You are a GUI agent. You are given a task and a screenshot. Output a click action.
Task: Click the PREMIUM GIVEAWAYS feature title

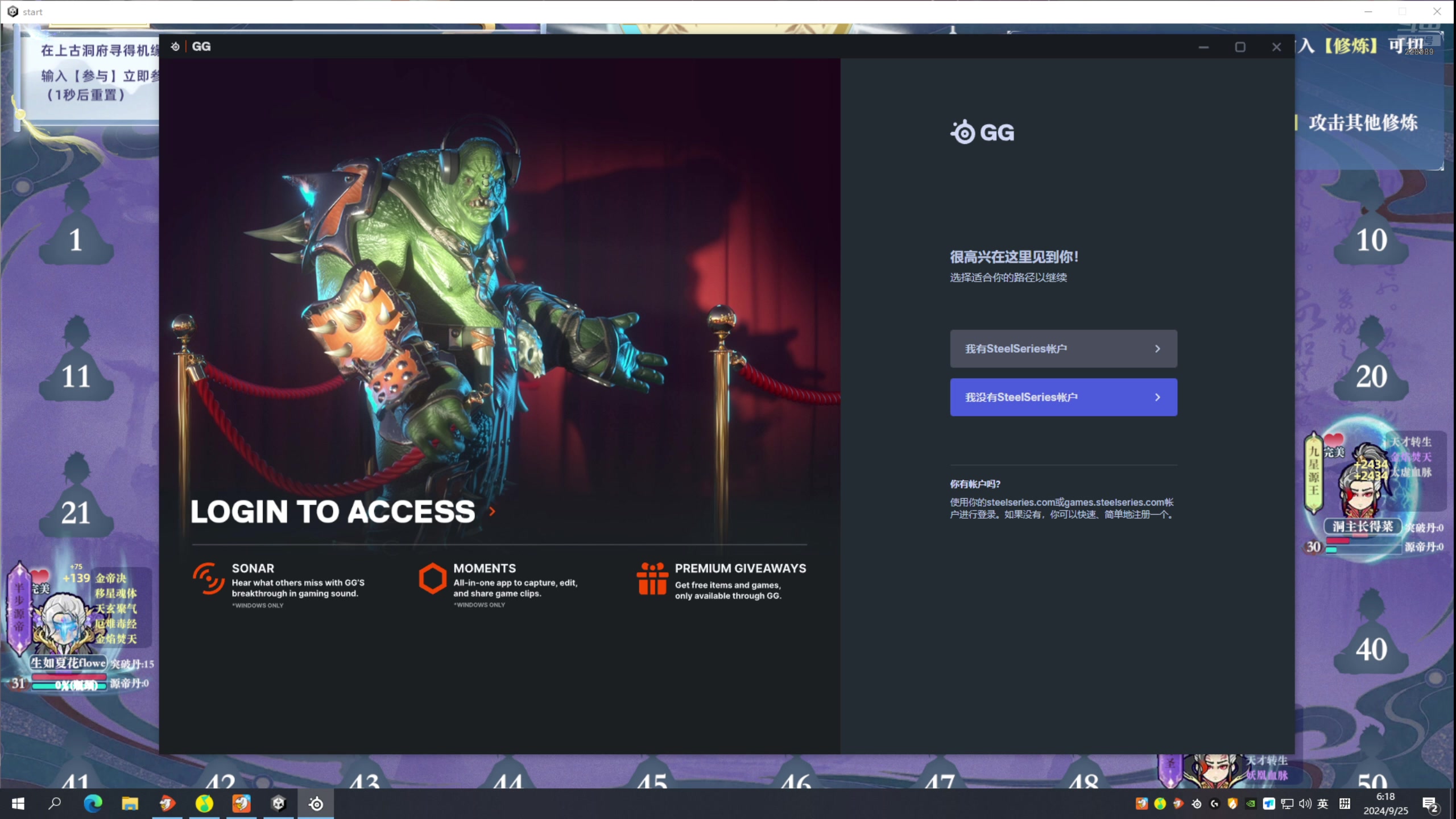click(x=741, y=568)
